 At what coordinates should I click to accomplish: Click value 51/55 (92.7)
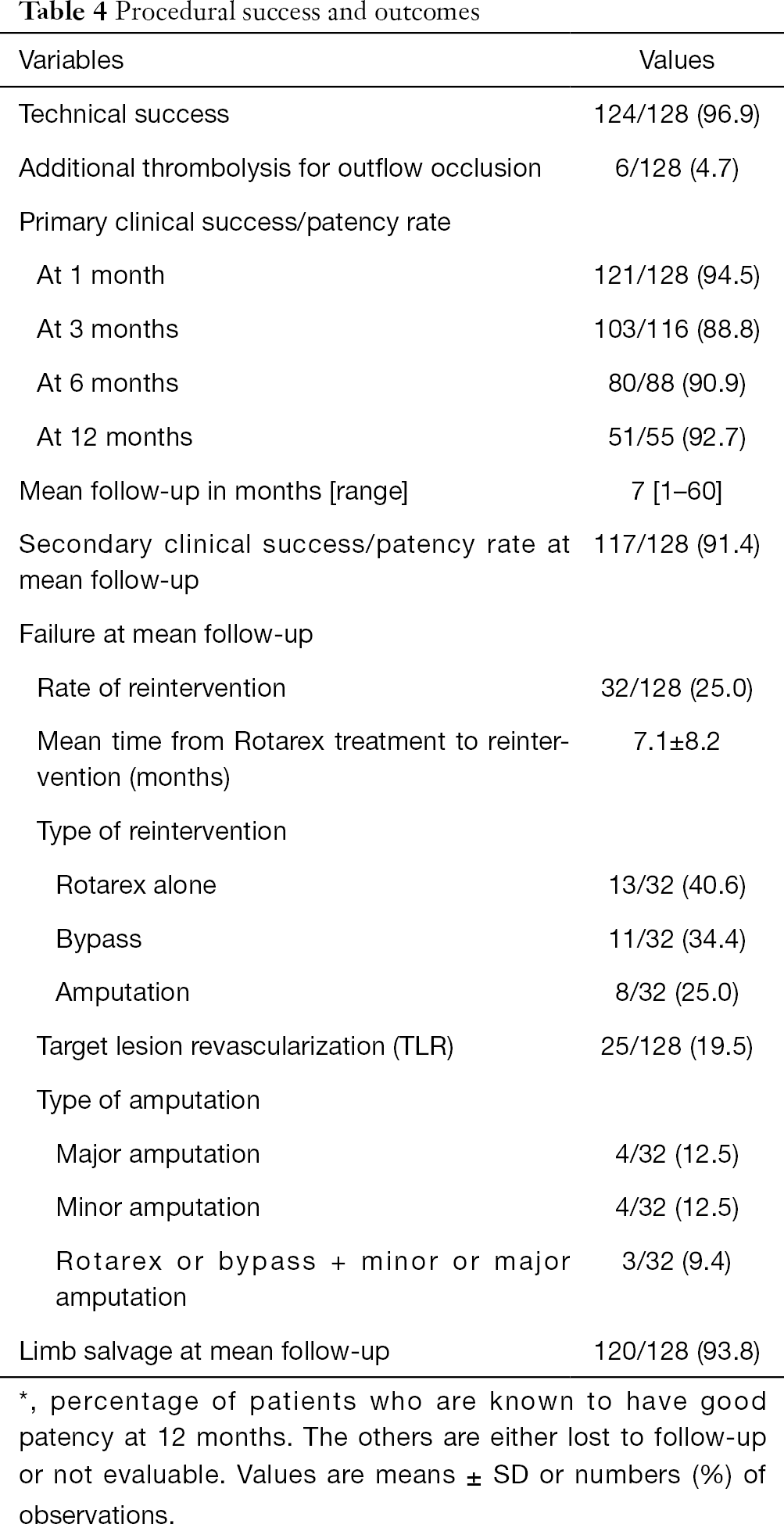click(x=677, y=436)
